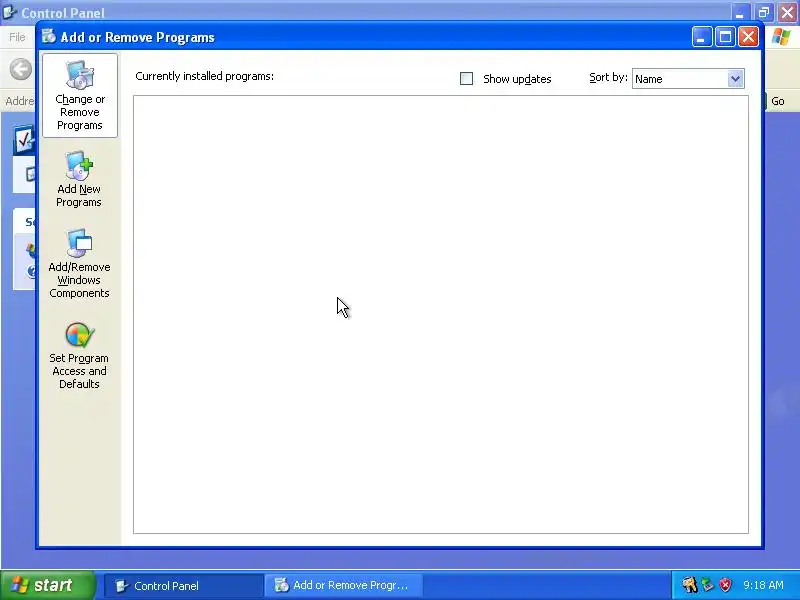Switch to Add or Remove Programs taskbar button
The width and height of the screenshot is (800, 600).
click(343, 586)
